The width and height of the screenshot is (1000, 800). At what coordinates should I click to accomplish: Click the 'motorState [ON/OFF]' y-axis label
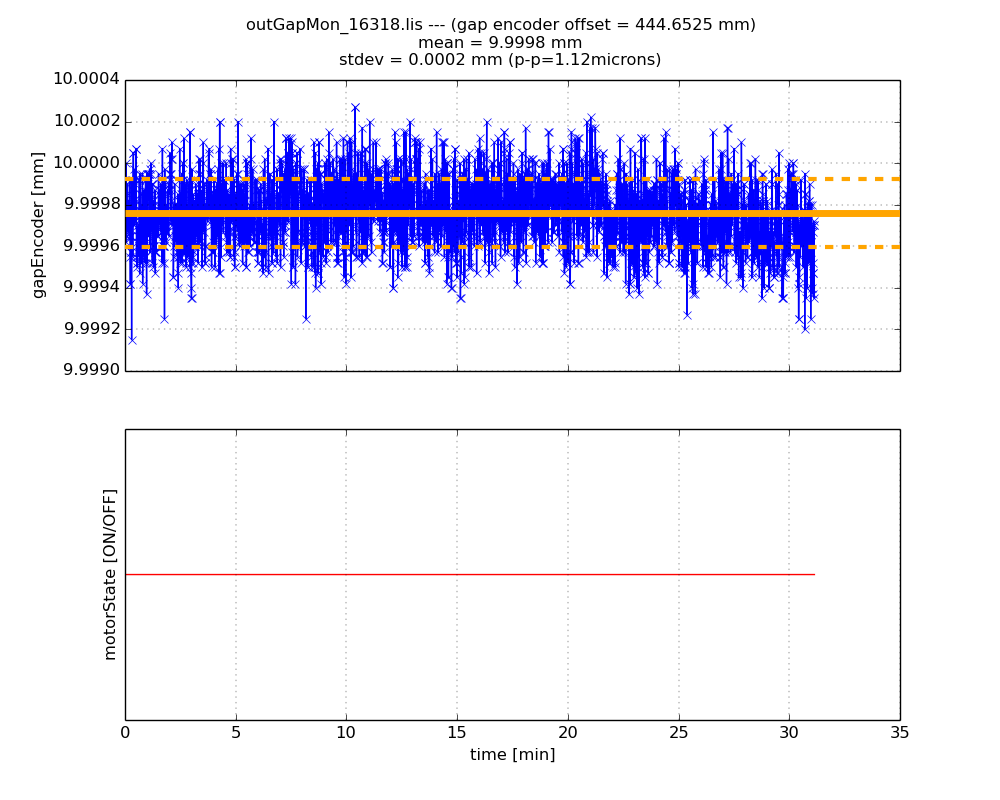[x=110, y=574]
